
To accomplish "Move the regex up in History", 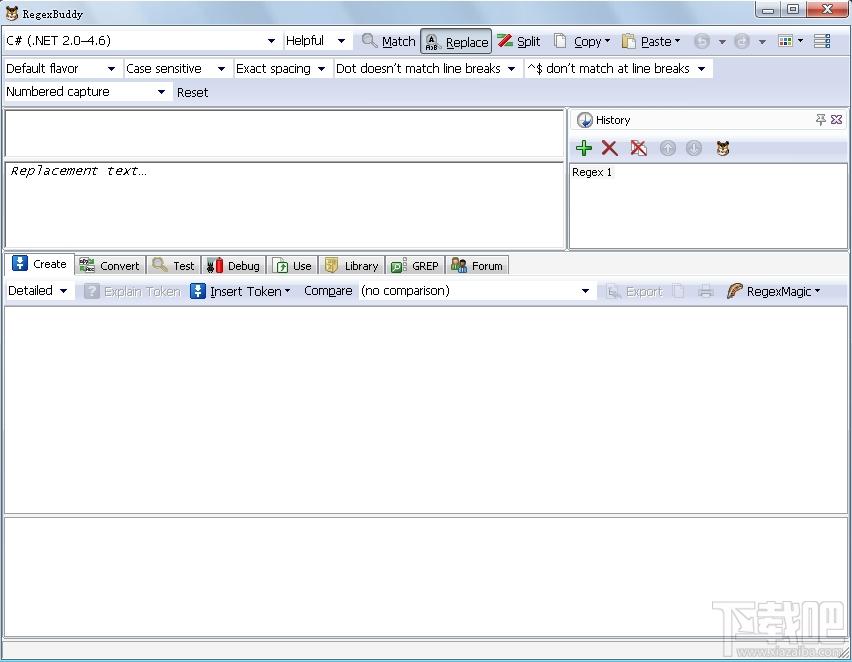I will (x=667, y=148).
